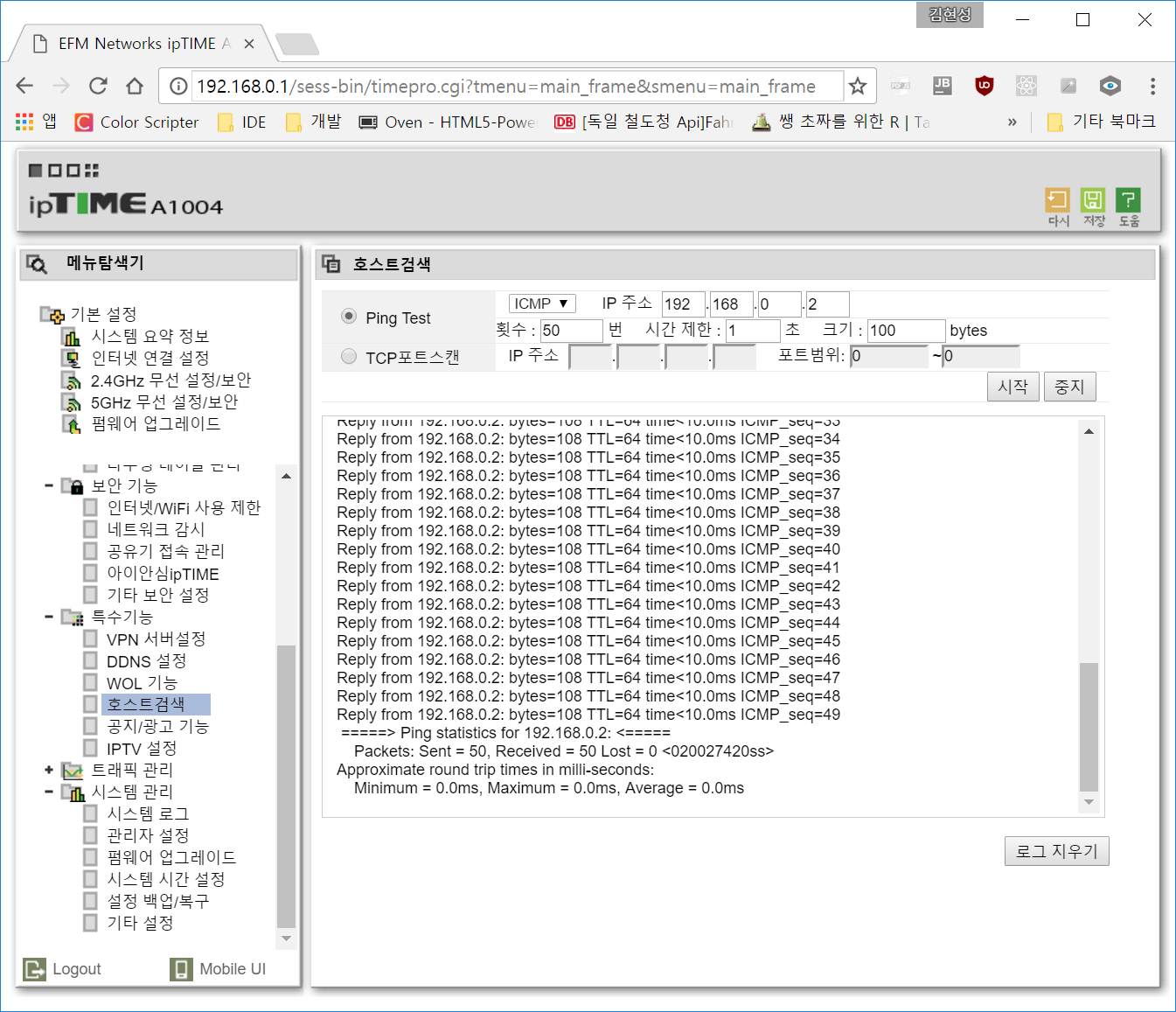Open Chrome's three-dot menu
This screenshot has width=1176, height=1012.
(1152, 86)
